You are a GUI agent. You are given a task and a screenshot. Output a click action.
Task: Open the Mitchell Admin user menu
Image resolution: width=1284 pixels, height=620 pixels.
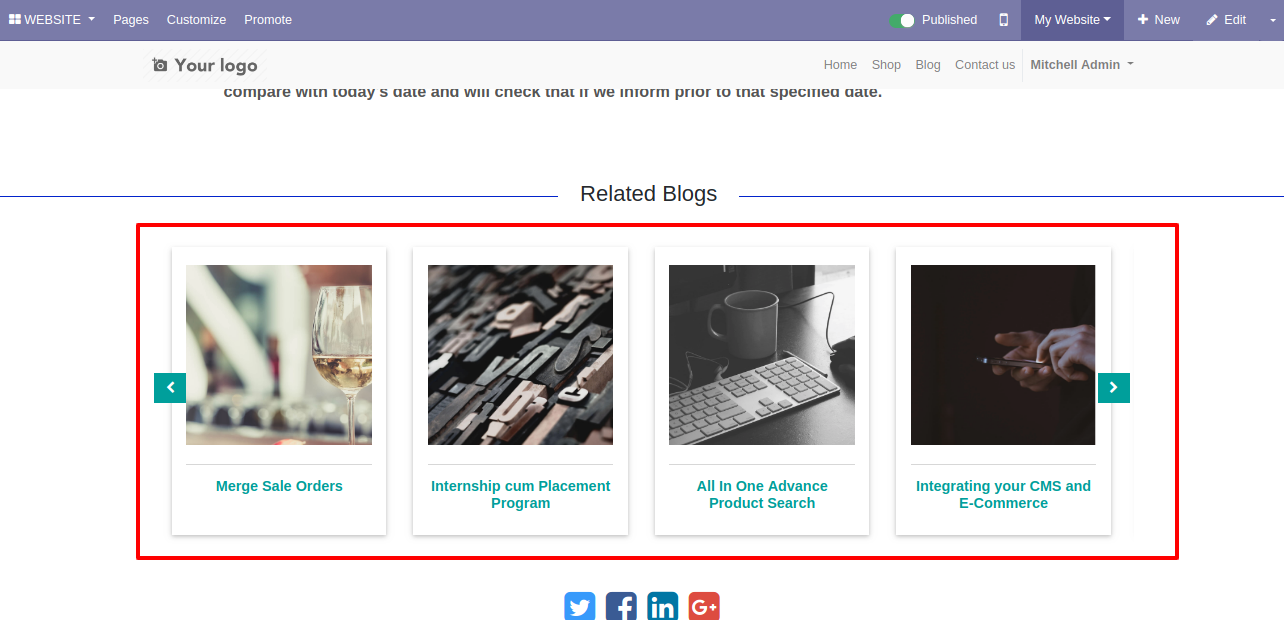1082,65
